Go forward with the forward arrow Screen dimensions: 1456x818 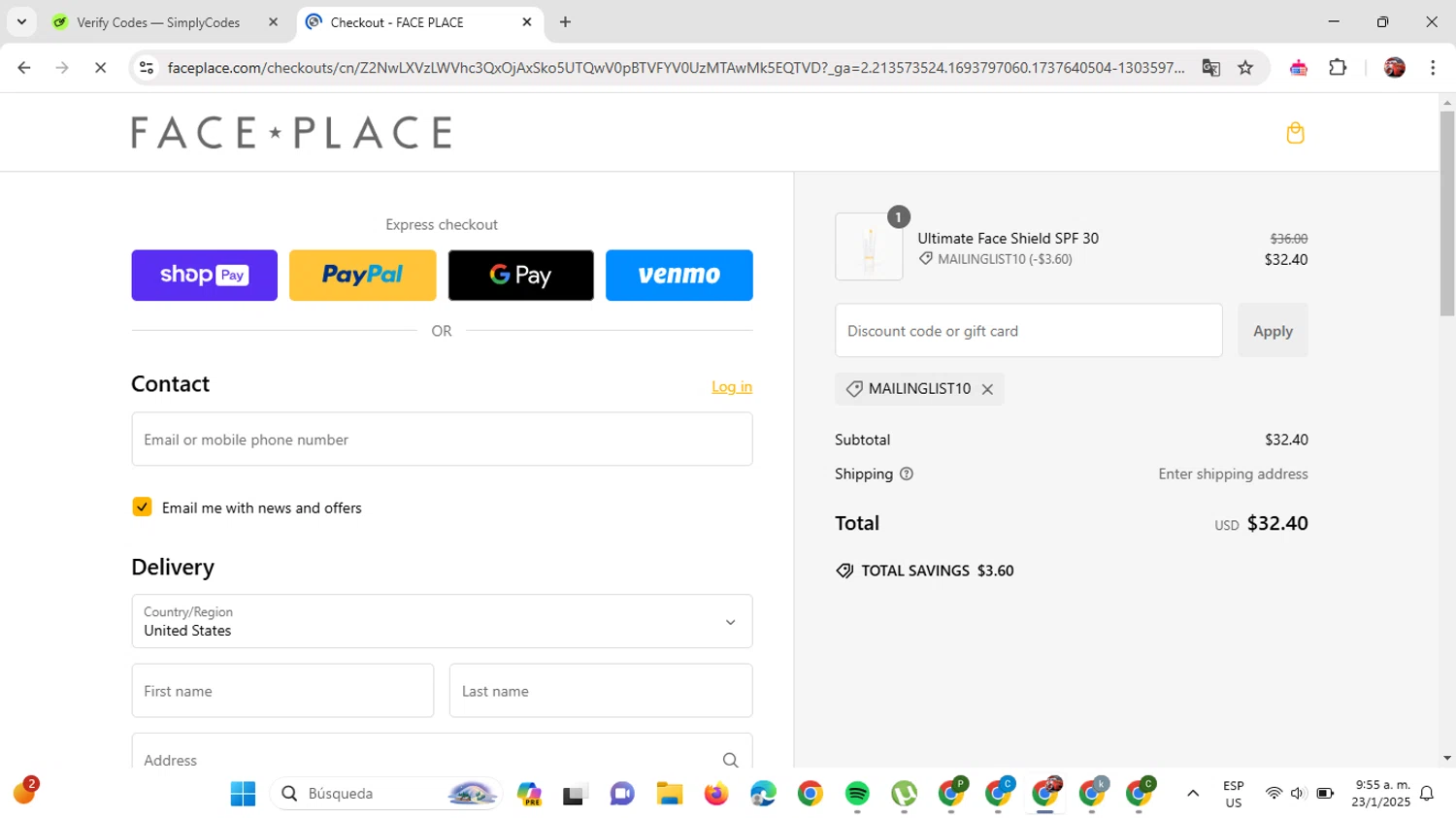point(62,68)
